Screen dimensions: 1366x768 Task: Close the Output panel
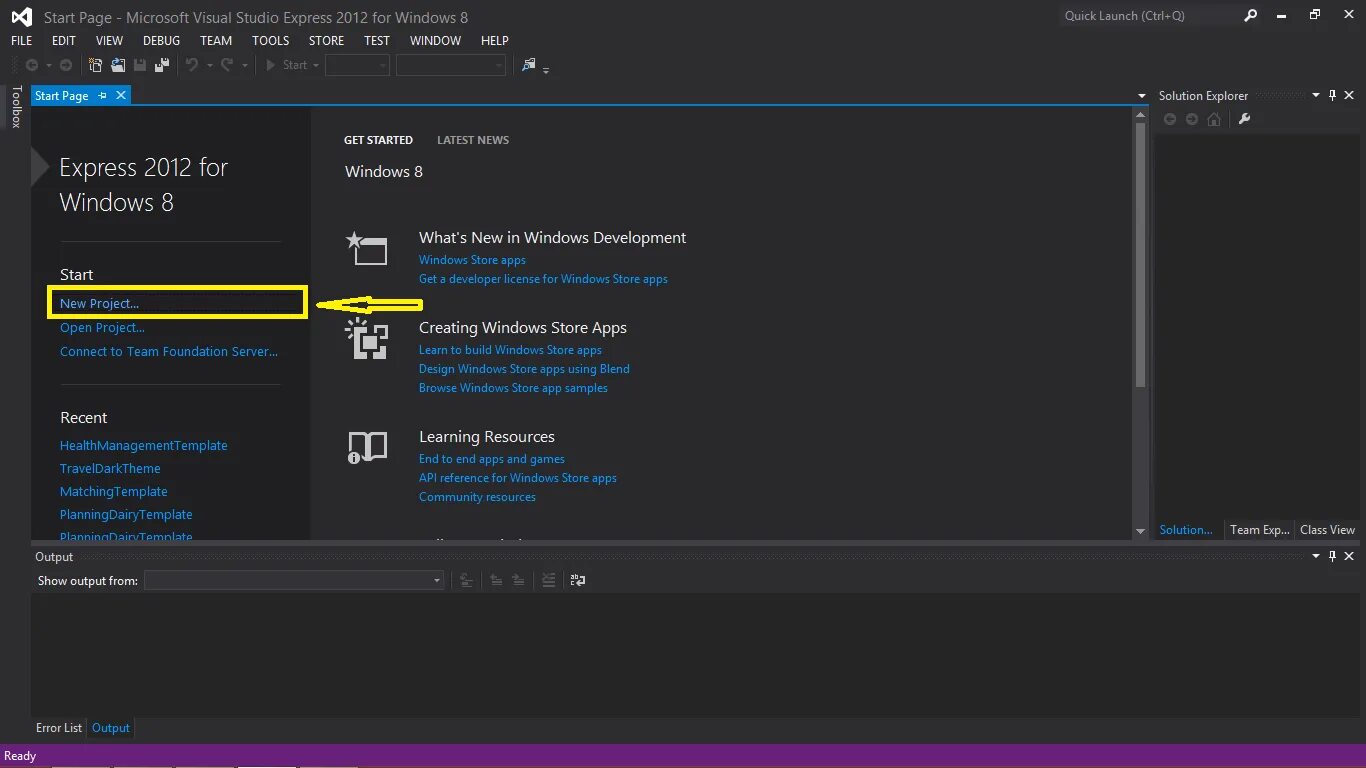pos(1350,556)
